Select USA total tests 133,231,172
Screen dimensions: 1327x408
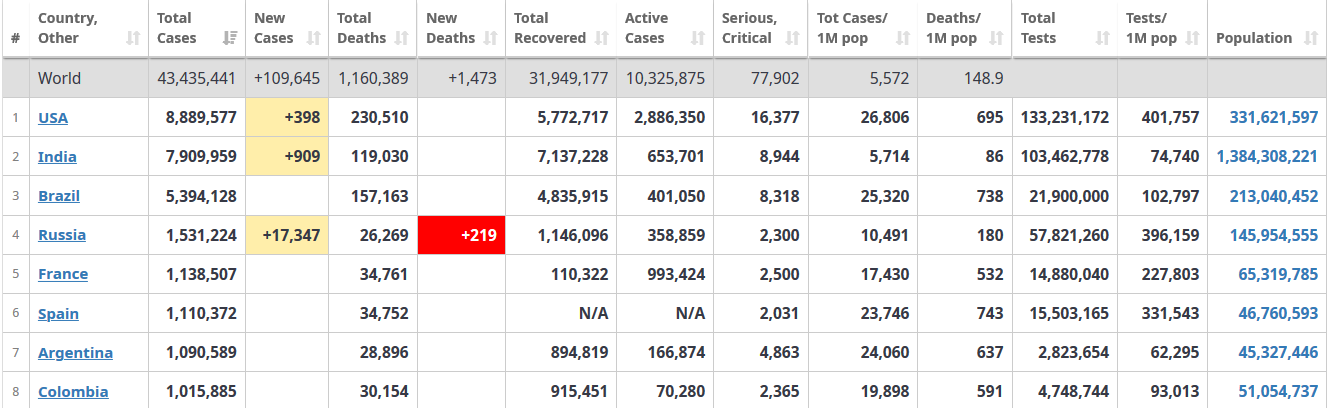coord(1065,117)
